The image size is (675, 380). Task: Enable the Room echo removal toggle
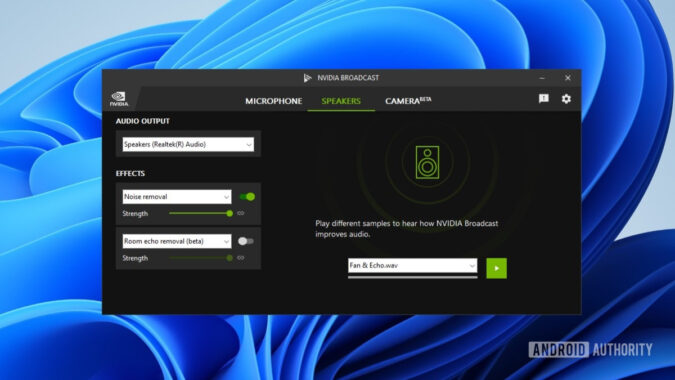tap(246, 241)
